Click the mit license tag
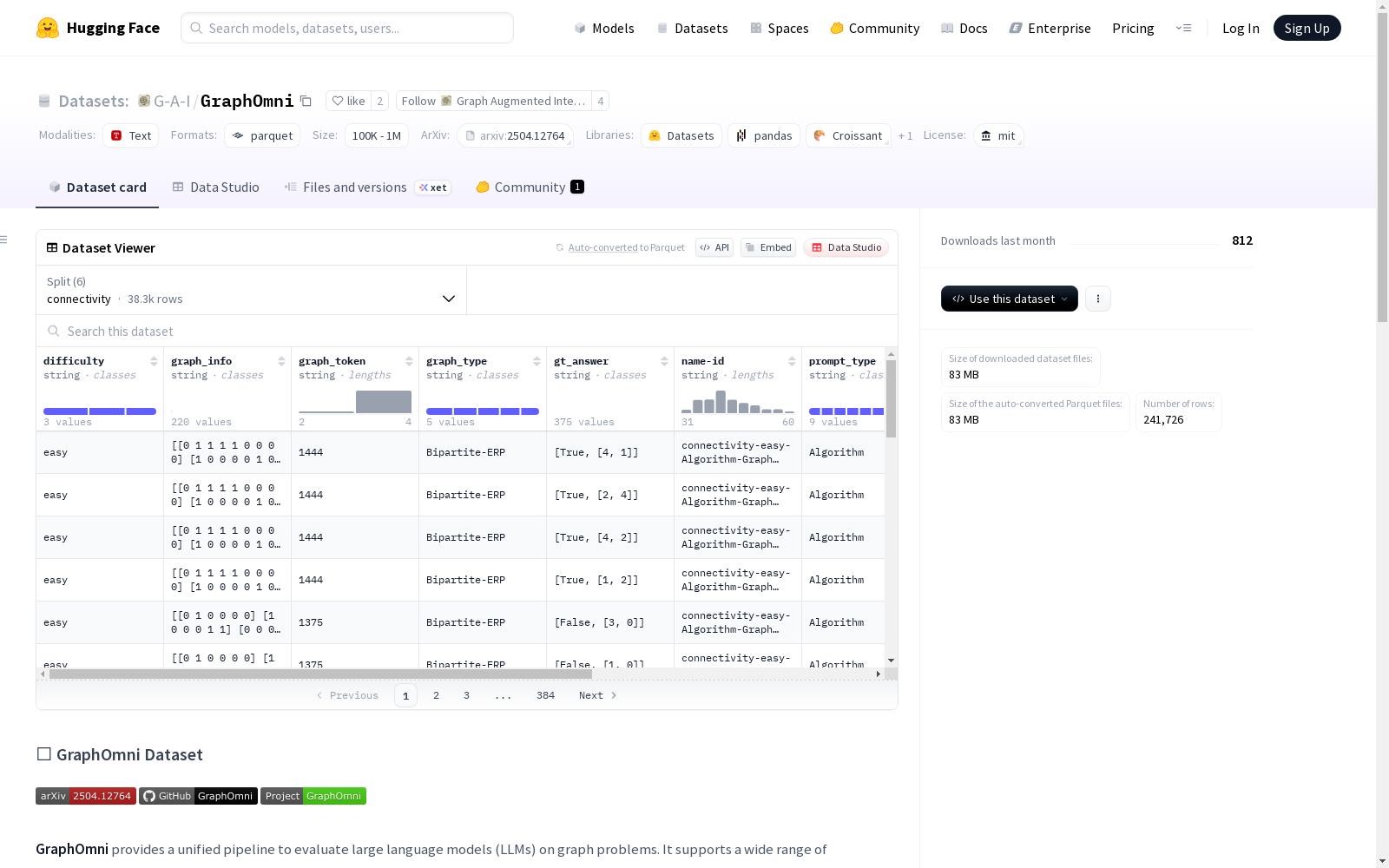Viewport: 1389px width, 868px height. coord(998,135)
